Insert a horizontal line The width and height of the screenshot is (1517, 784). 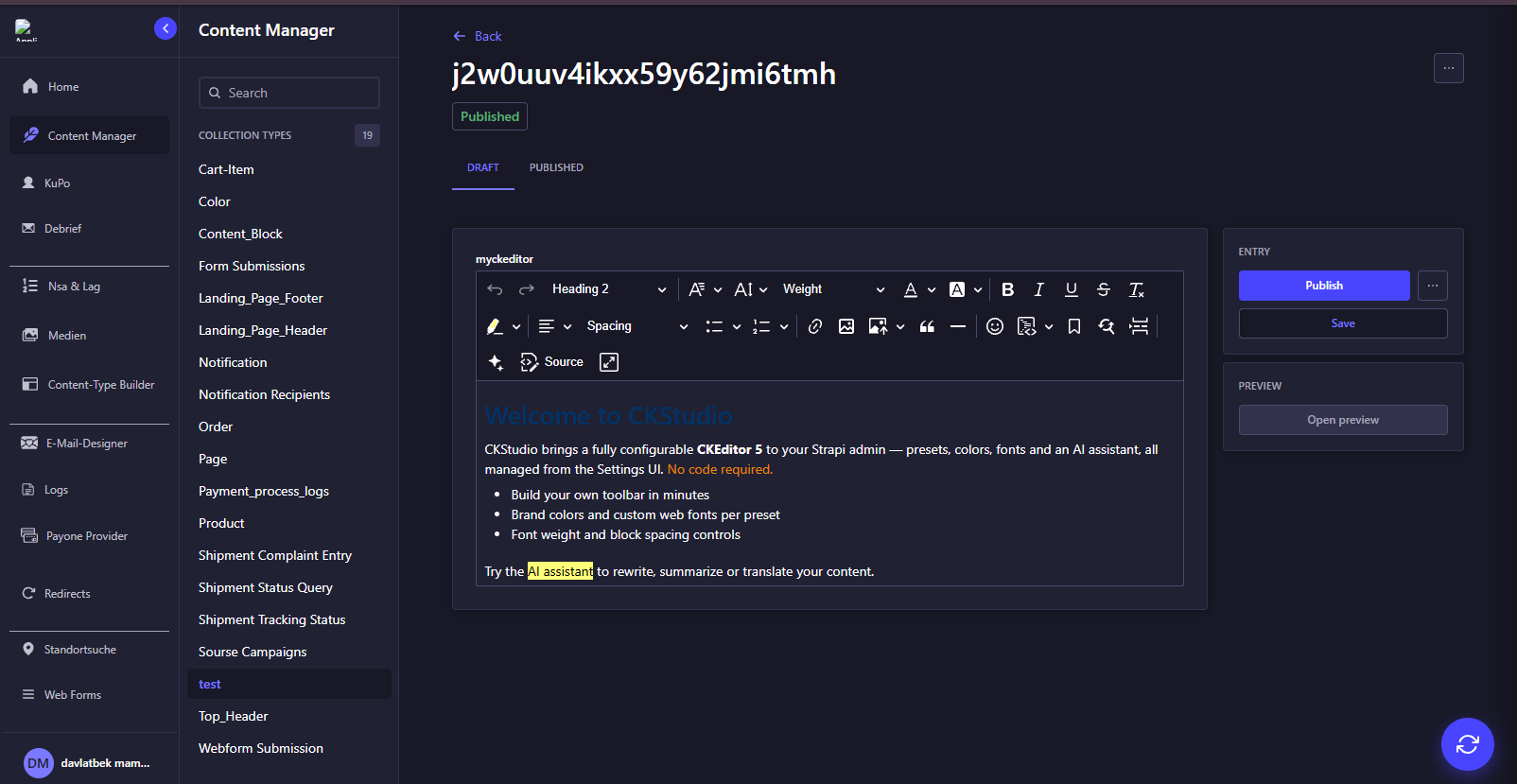click(958, 326)
